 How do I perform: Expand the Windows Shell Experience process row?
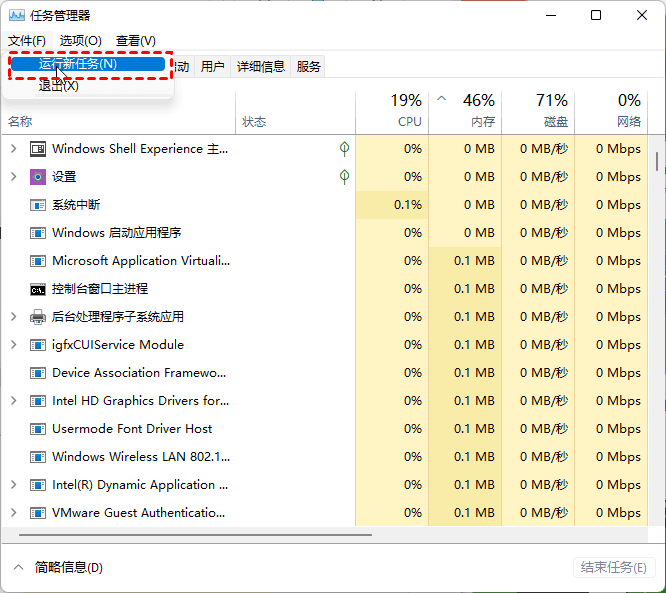(x=13, y=149)
